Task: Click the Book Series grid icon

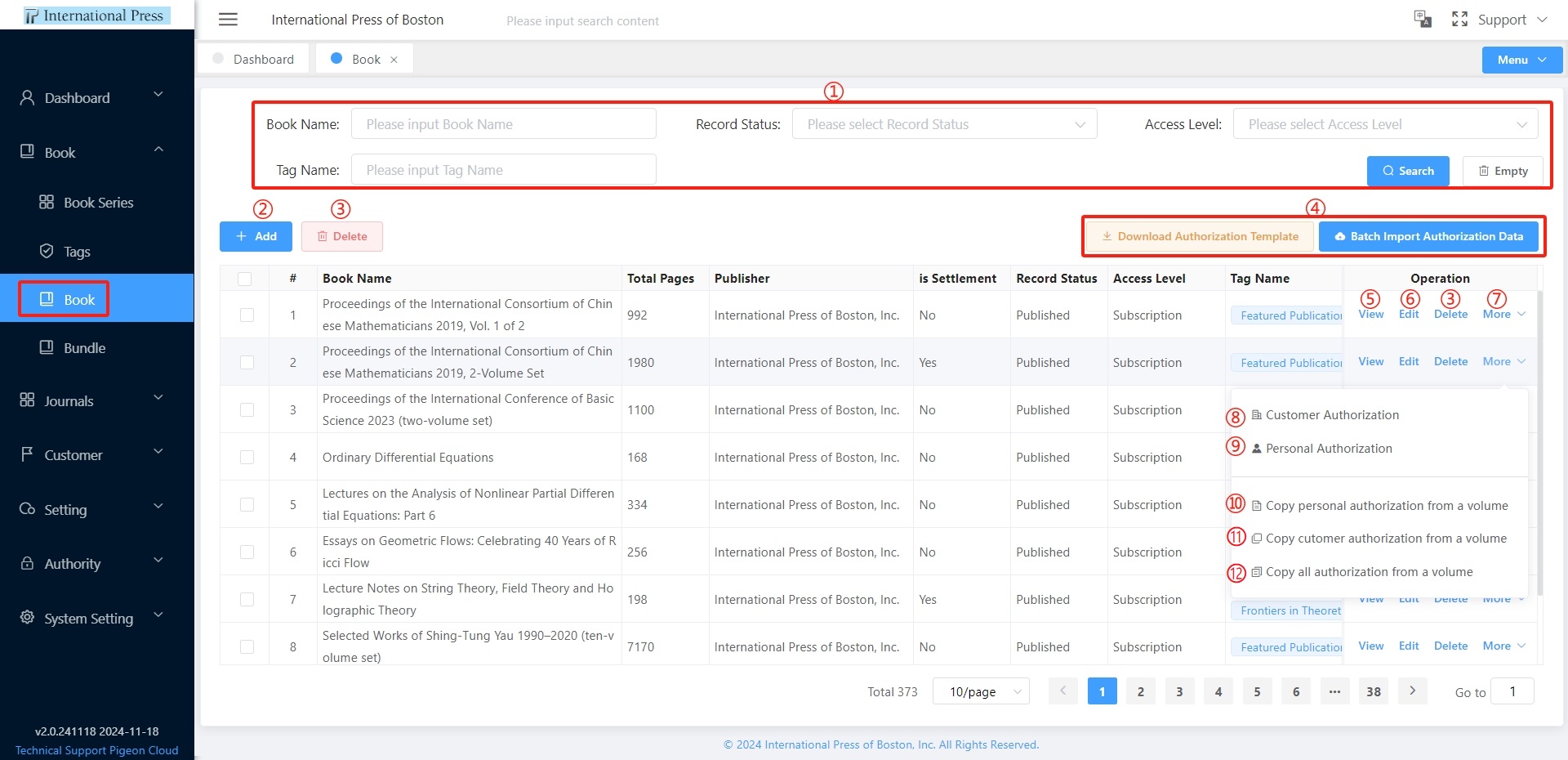Action: click(47, 202)
